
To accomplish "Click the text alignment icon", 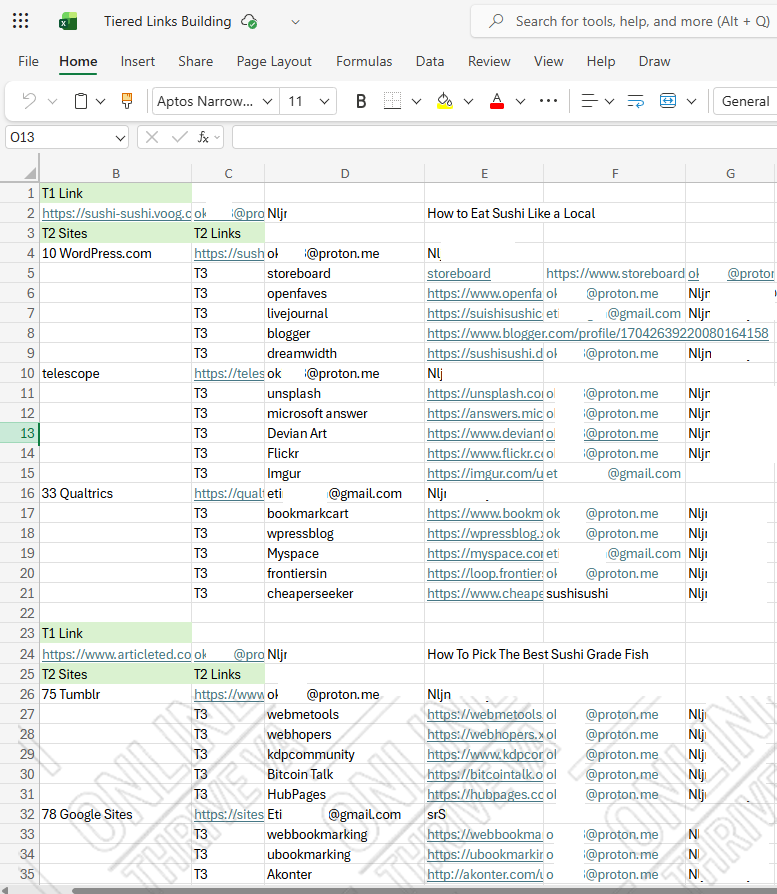I will (589, 101).
